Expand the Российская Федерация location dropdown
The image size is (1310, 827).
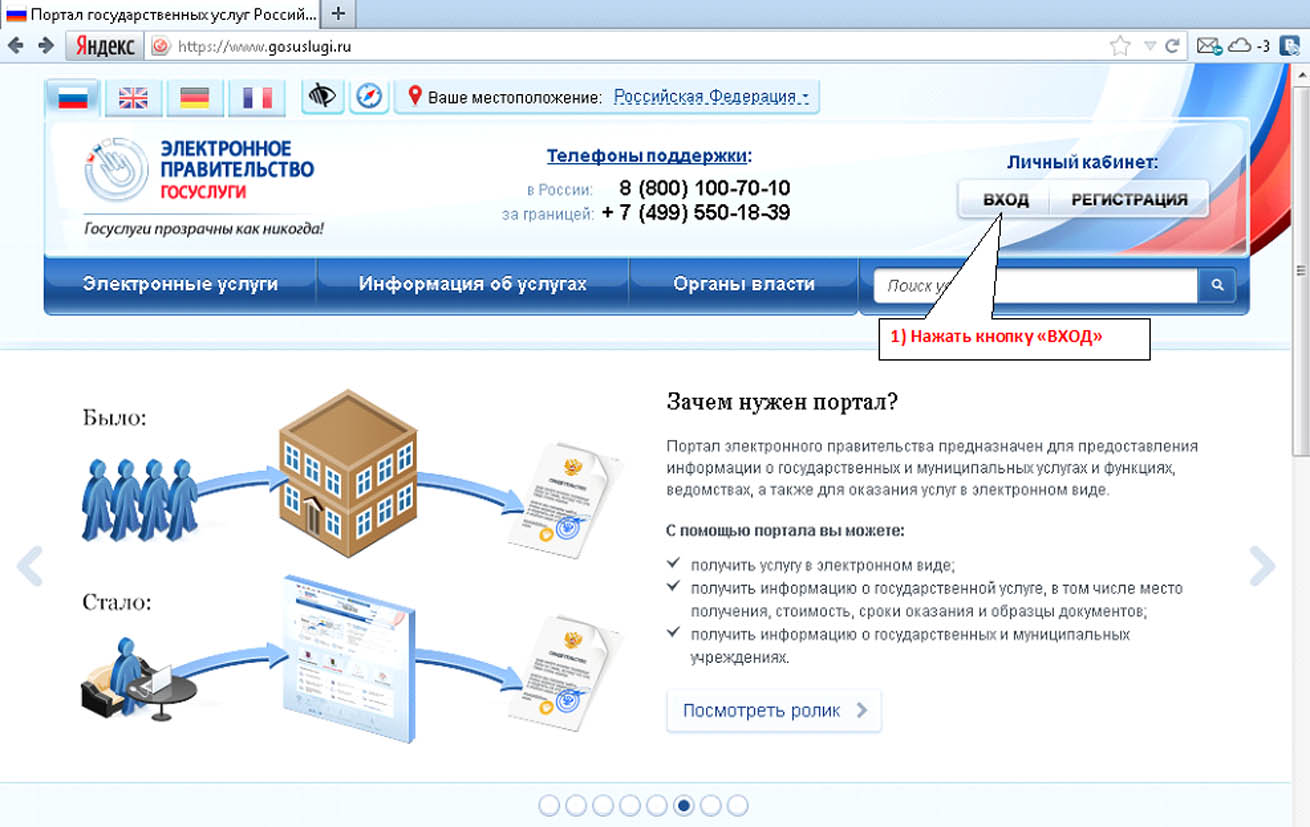point(711,97)
